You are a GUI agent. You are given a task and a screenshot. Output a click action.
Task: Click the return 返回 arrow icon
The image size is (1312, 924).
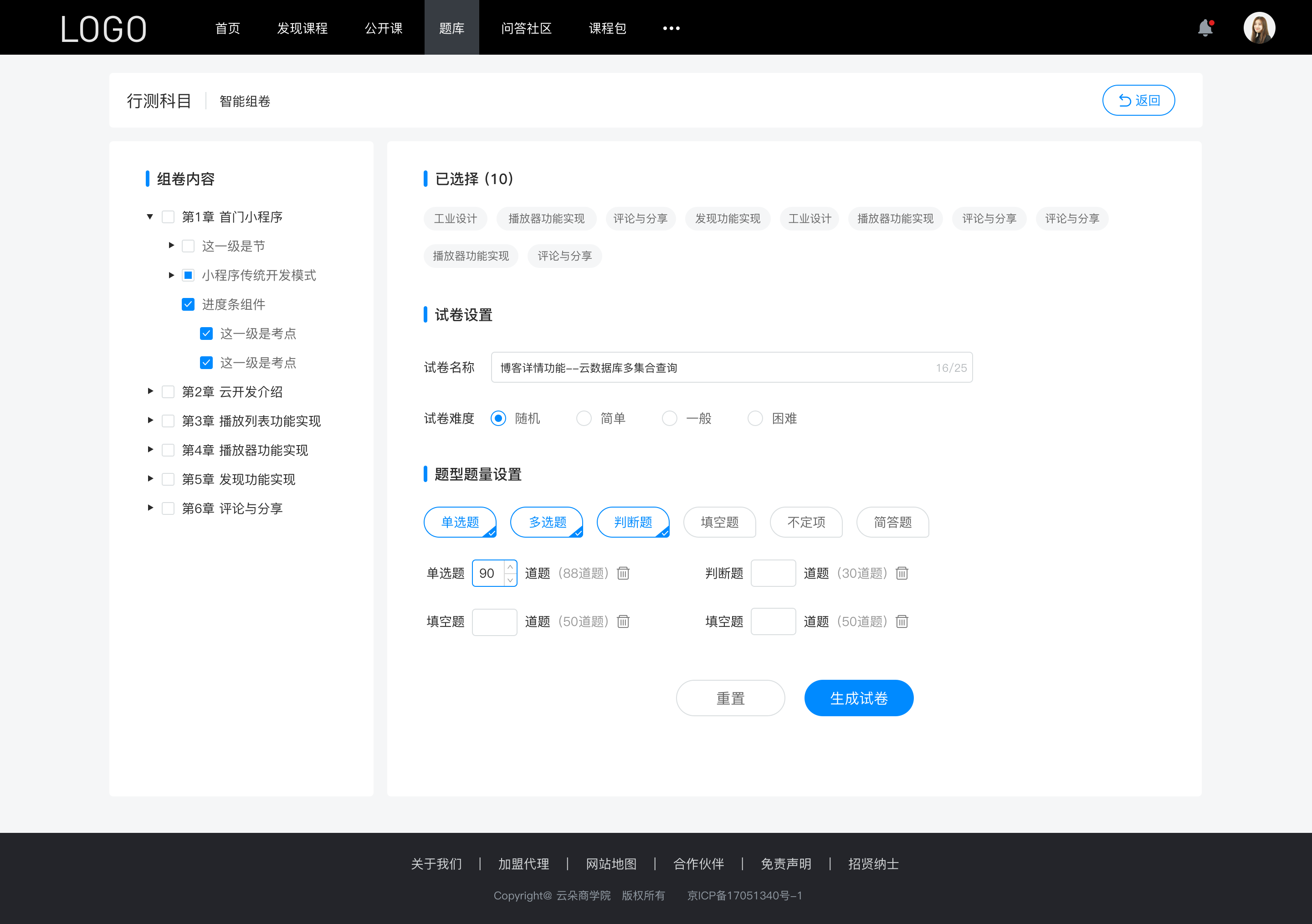tap(1123, 99)
